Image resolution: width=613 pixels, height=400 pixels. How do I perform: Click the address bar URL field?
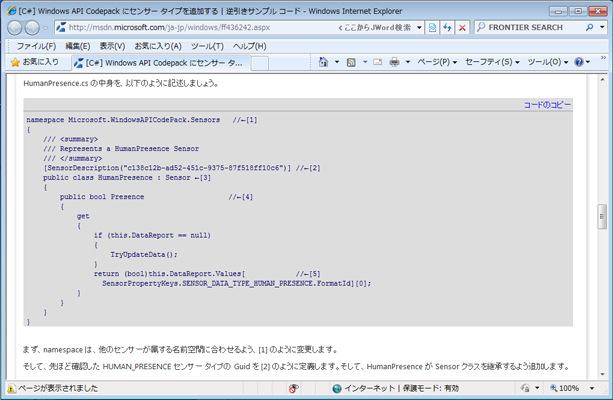(x=195, y=27)
